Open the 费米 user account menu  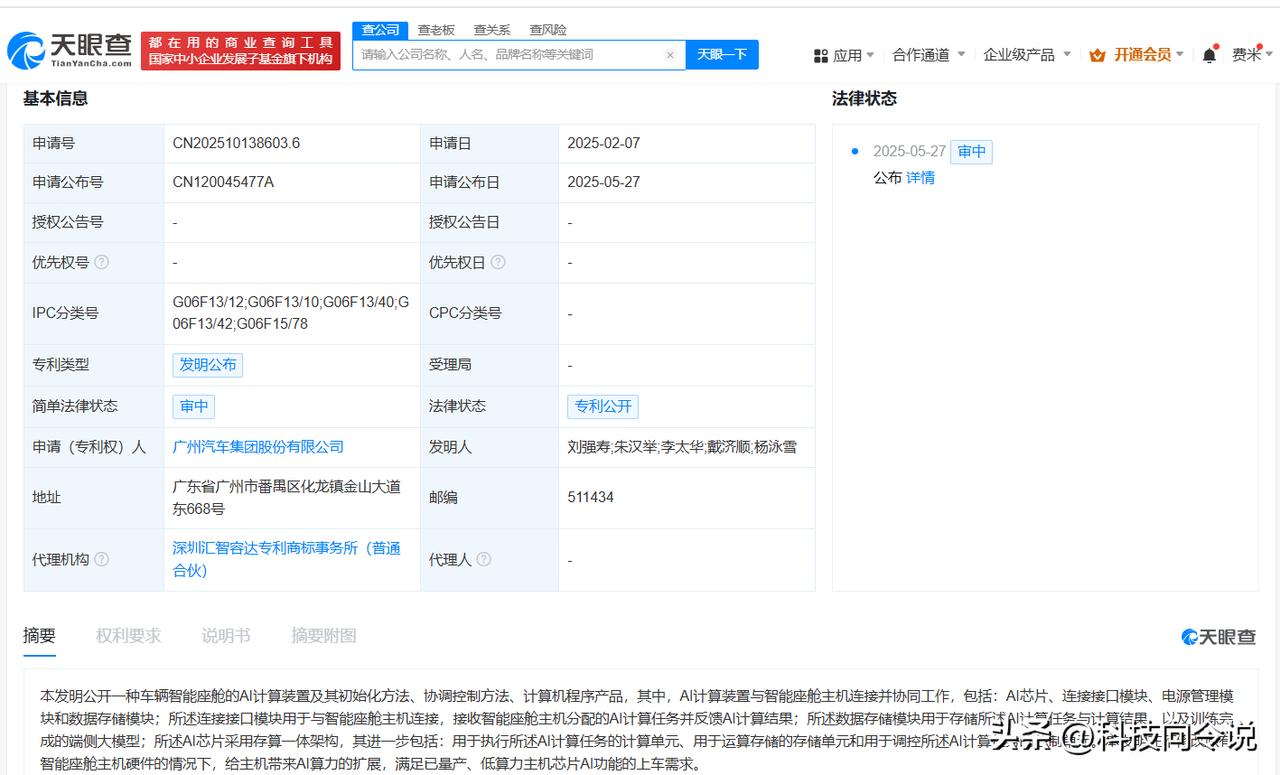1252,55
